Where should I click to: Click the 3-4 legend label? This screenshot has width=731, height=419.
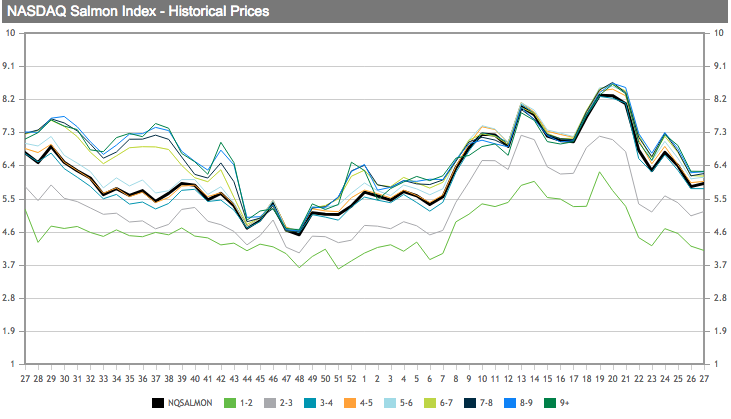326,403
